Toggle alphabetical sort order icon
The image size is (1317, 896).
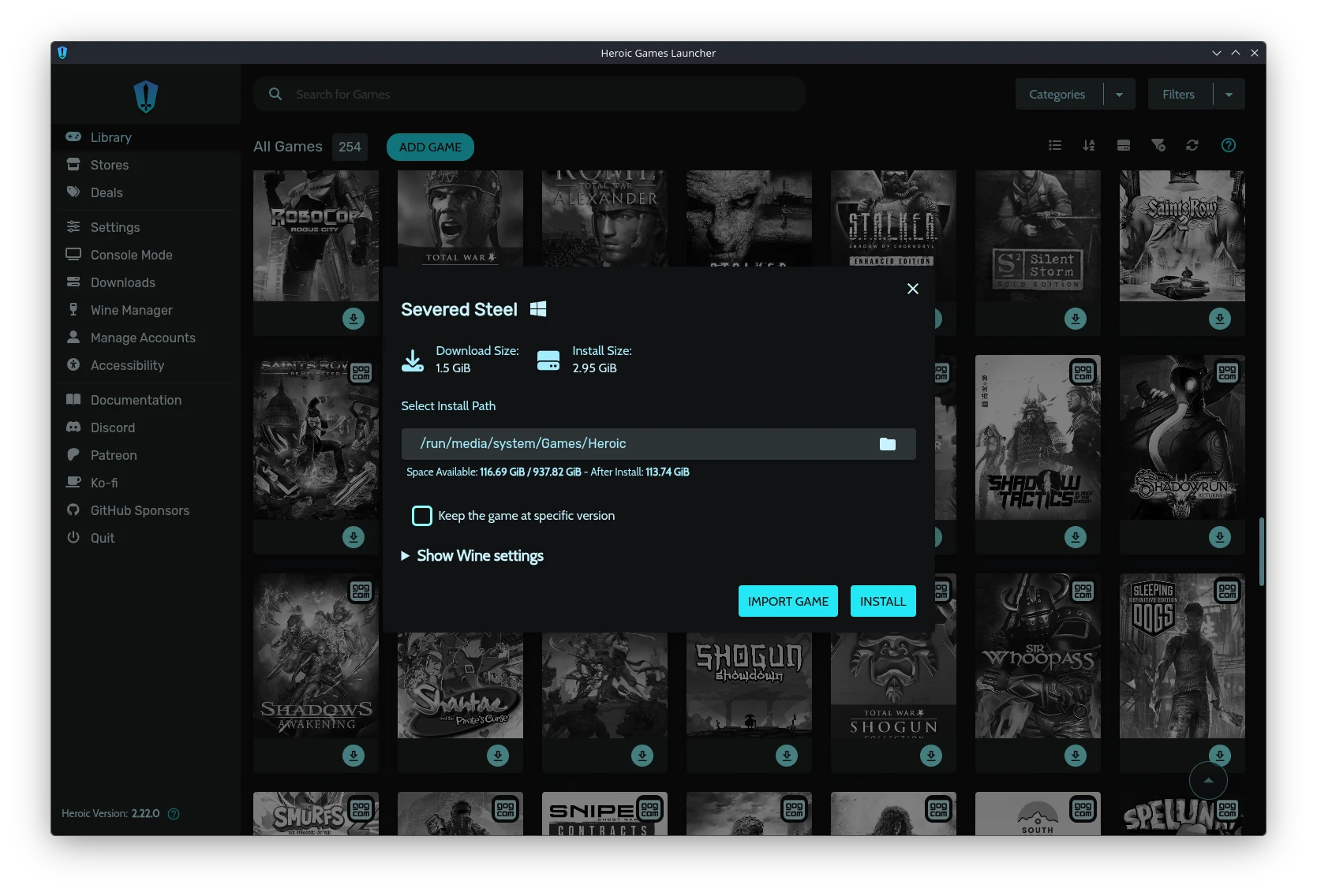click(x=1089, y=145)
